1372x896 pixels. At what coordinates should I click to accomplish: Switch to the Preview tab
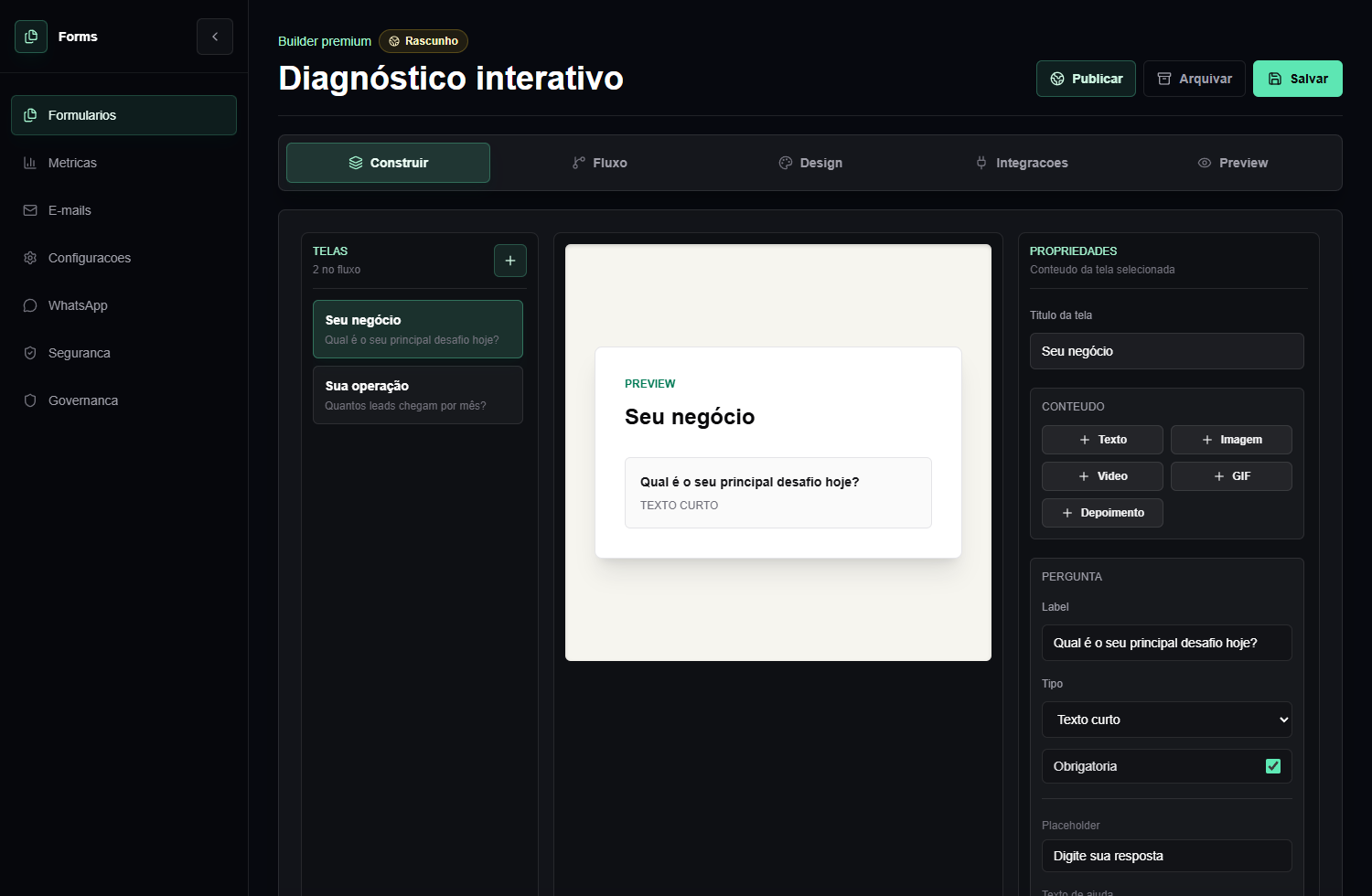click(x=1233, y=163)
